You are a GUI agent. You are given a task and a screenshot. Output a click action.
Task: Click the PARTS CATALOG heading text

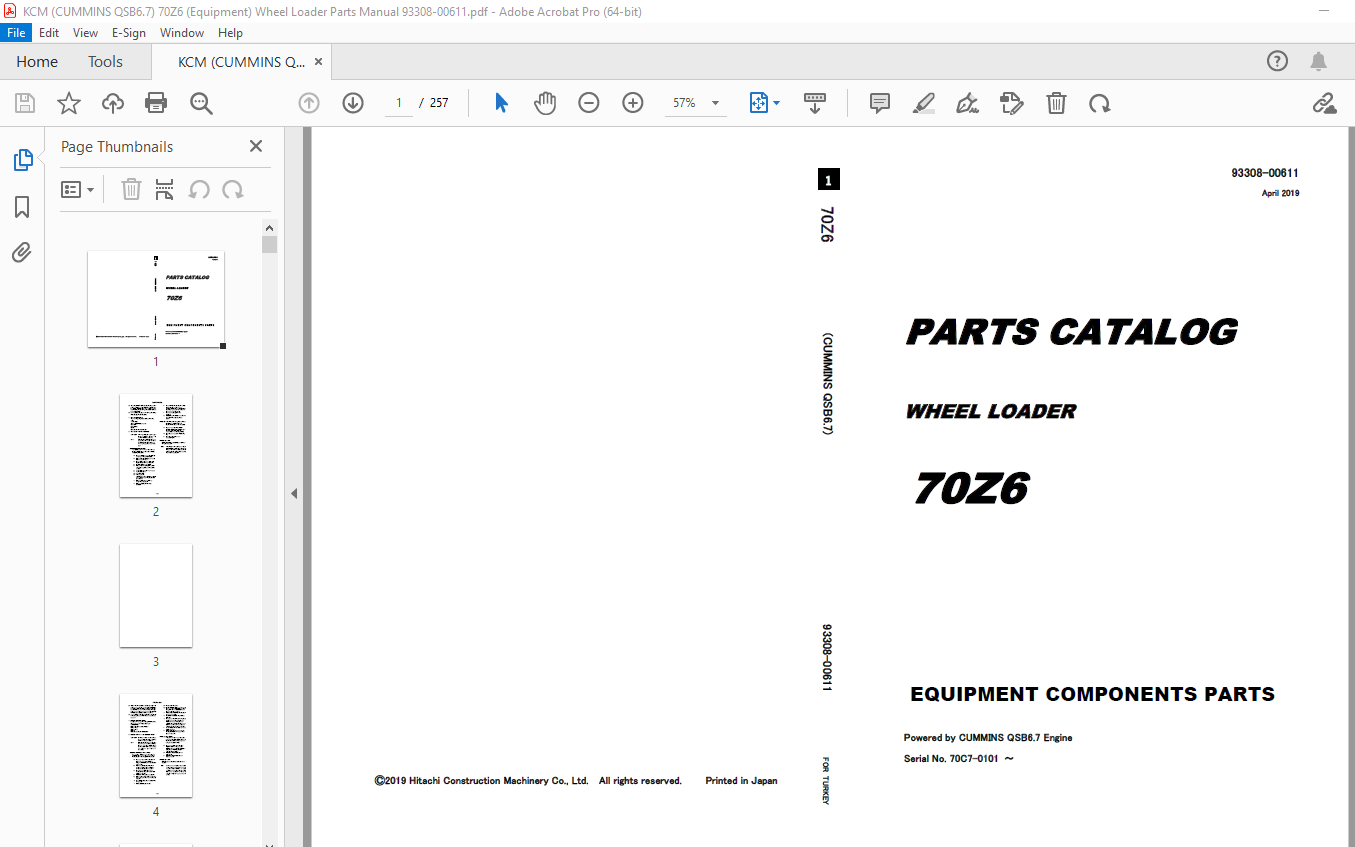[x=1071, y=332]
